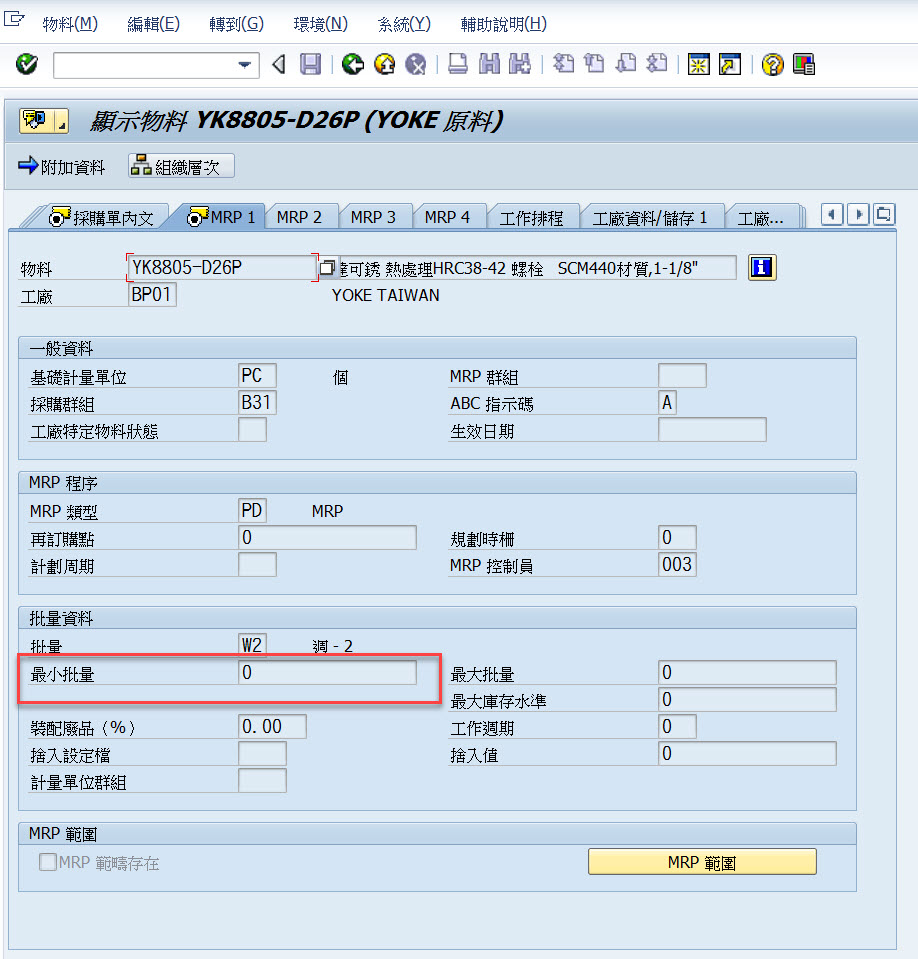Open the 物料(M) menu
918x959 pixels.
tap(70, 24)
